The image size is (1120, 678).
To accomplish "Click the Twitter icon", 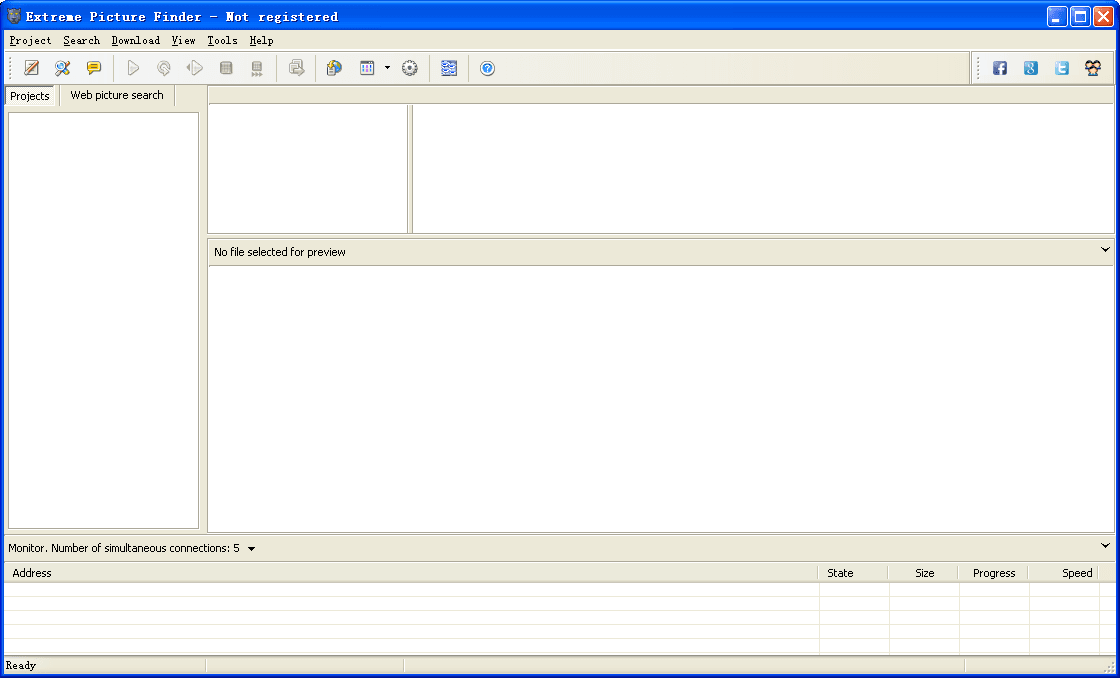I will pyautogui.click(x=1062, y=68).
